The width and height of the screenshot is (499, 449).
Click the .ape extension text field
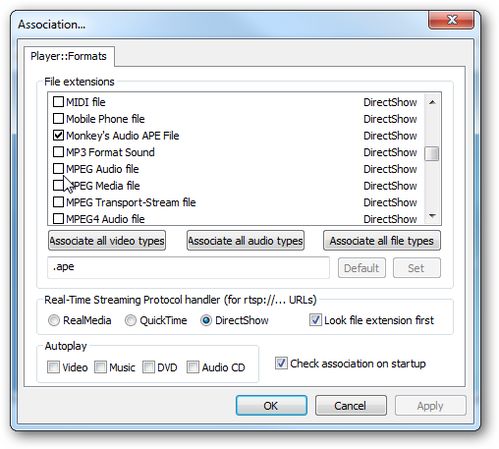(188, 267)
